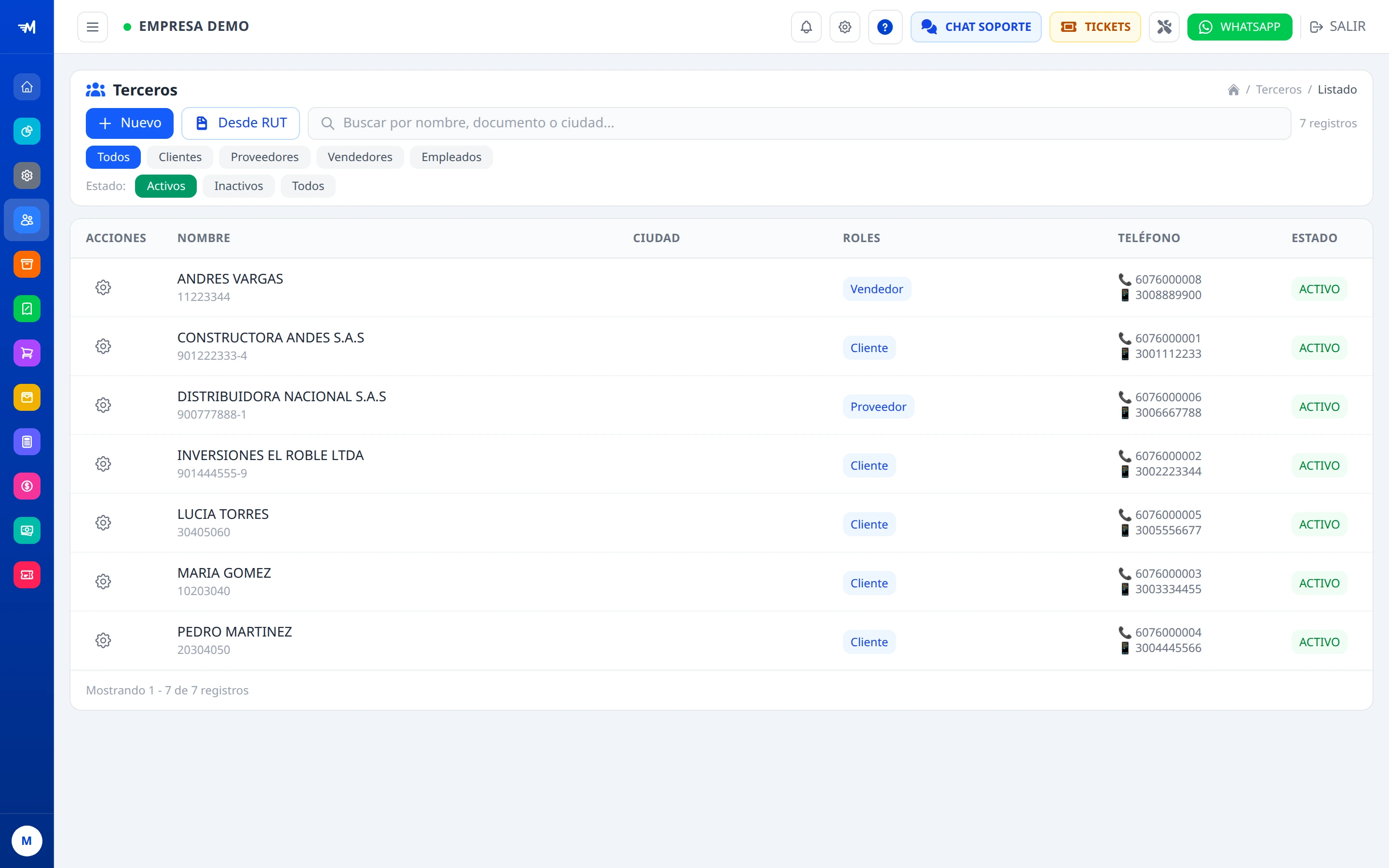Click the Desde RUT button

241,123
